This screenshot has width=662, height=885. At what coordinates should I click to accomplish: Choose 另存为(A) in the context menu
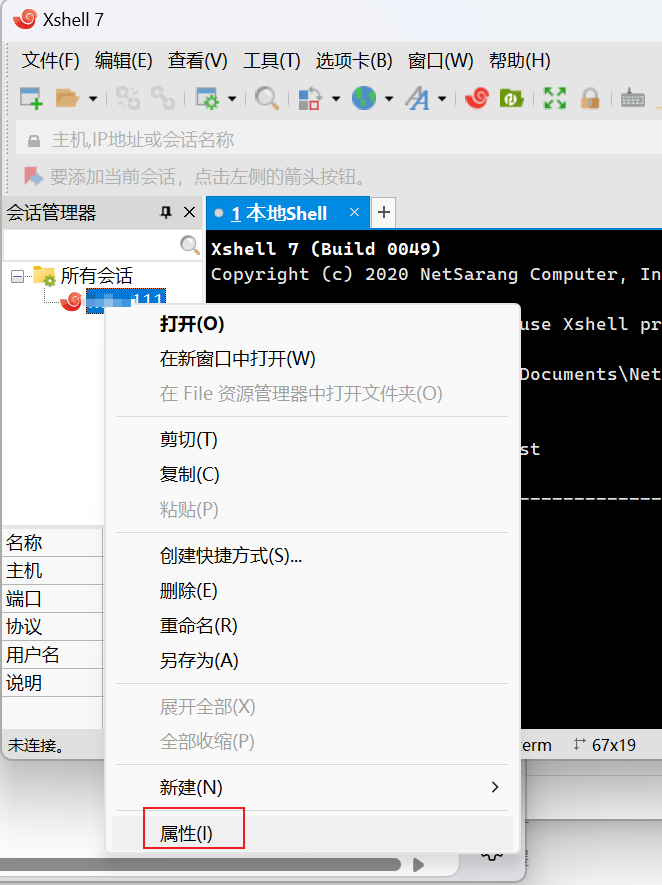(x=313, y=660)
